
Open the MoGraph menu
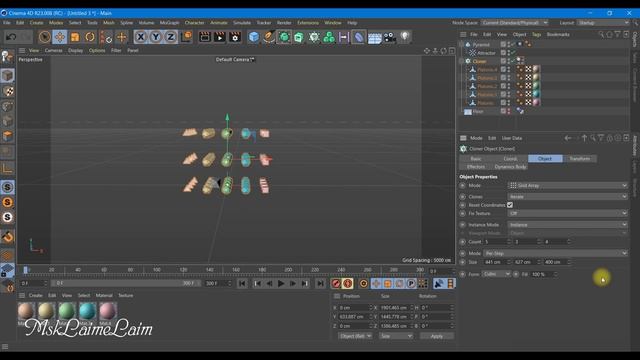point(169,23)
